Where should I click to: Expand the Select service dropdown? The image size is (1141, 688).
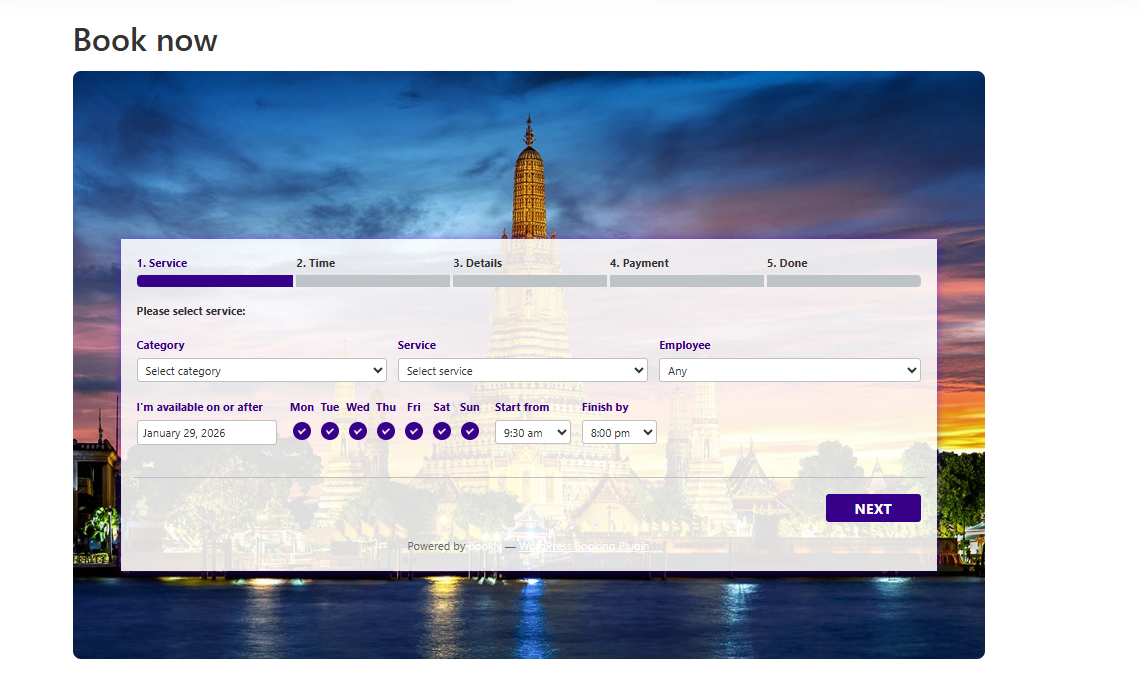point(522,371)
